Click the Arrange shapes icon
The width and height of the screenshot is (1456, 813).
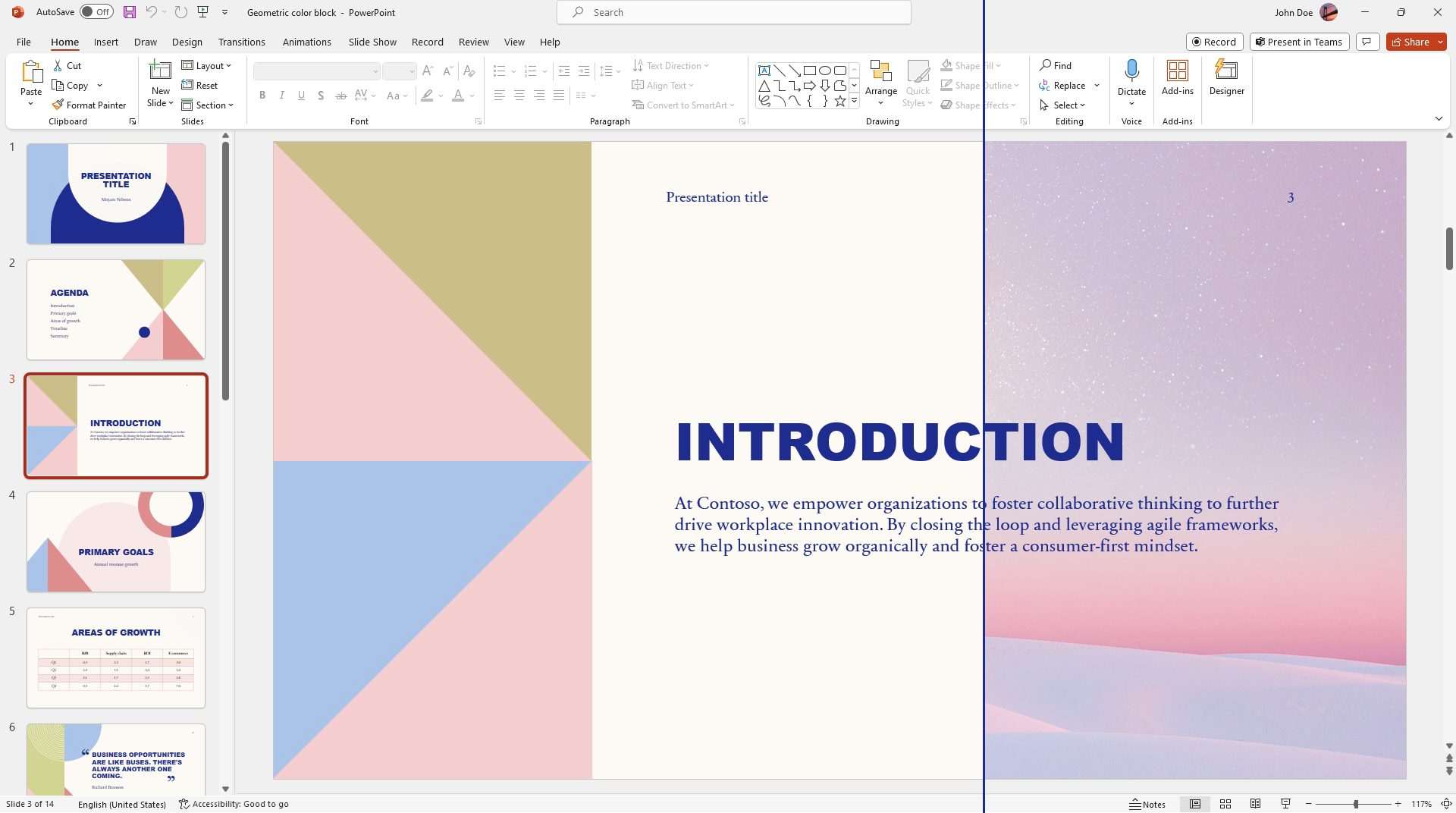pyautogui.click(x=880, y=72)
